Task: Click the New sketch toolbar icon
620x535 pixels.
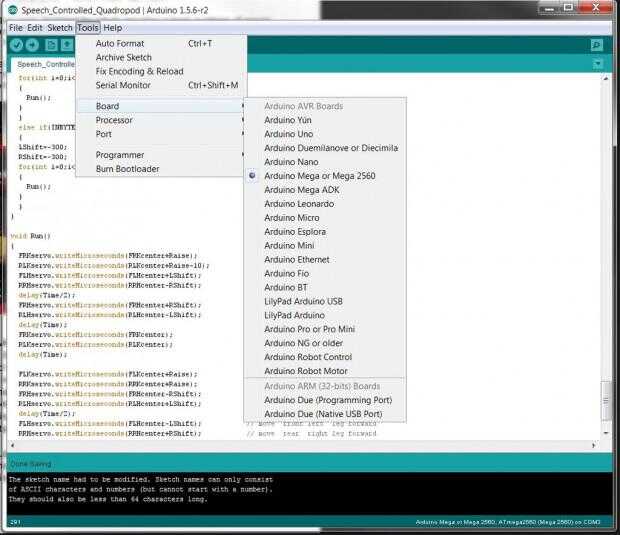Action: [x=51, y=45]
